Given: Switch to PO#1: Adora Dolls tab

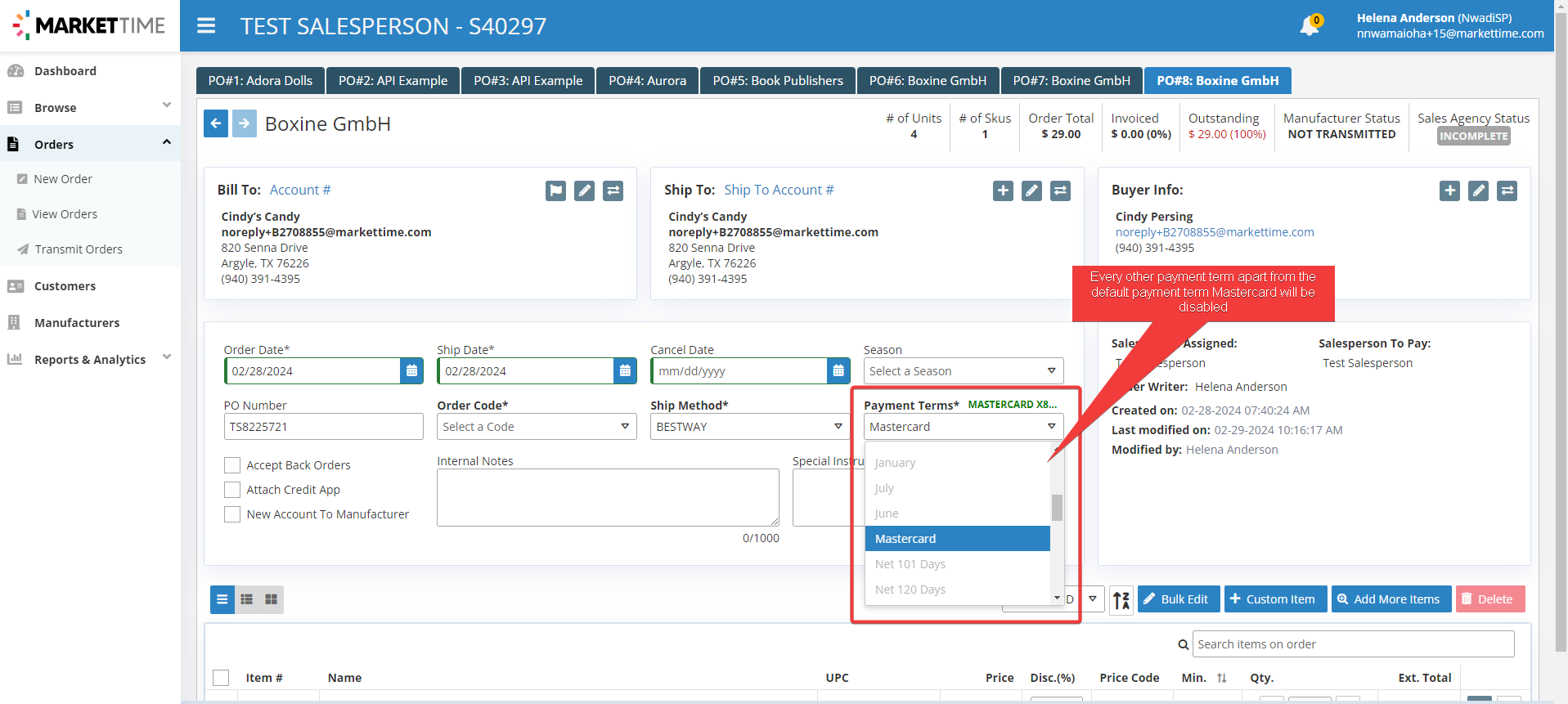Looking at the screenshot, I should (260, 81).
